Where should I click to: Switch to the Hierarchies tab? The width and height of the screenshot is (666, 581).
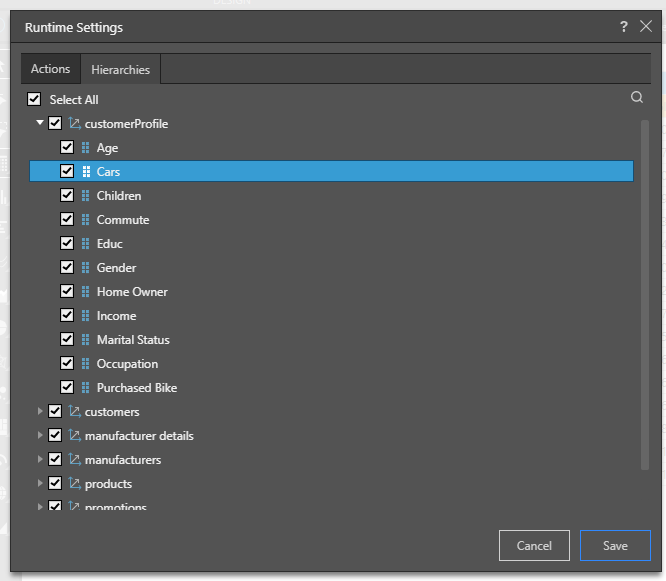pos(120,70)
